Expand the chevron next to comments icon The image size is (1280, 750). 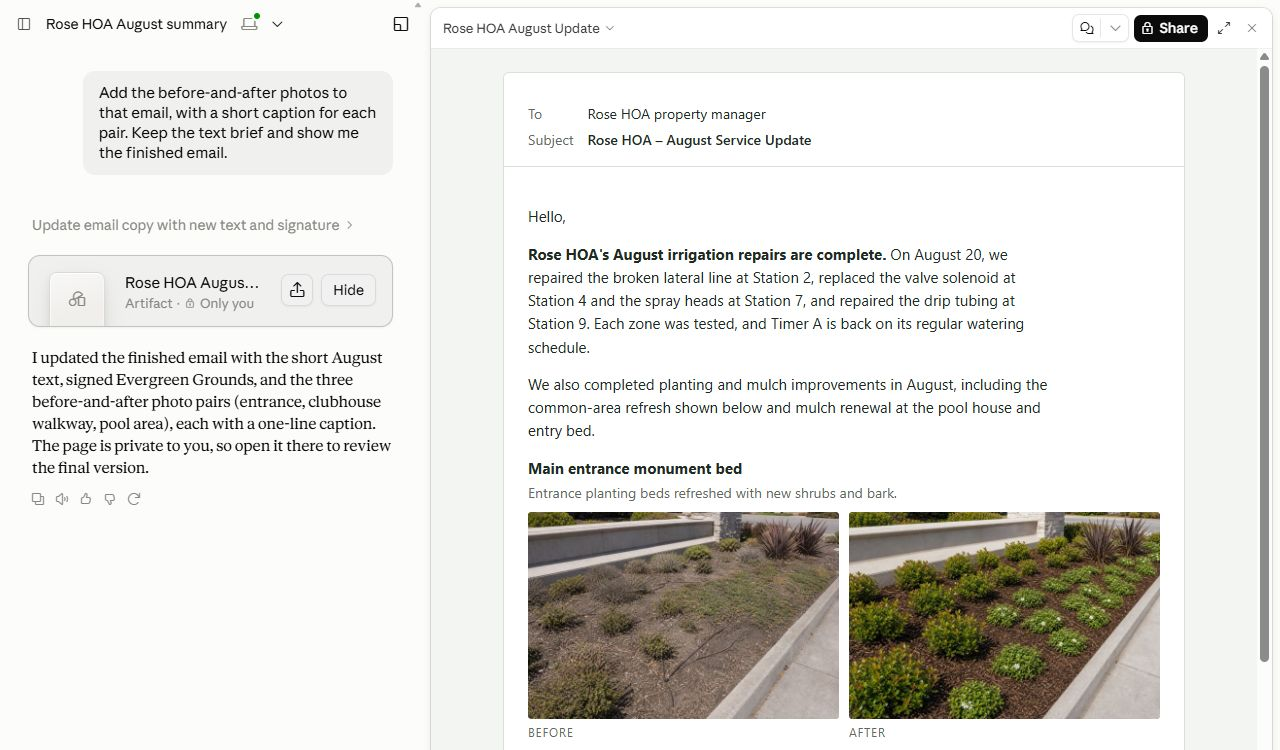(1115, 28)
